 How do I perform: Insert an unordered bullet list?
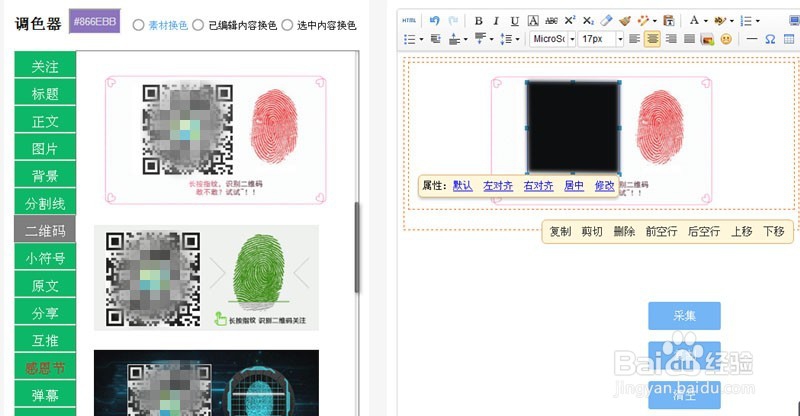coord(410,39)
